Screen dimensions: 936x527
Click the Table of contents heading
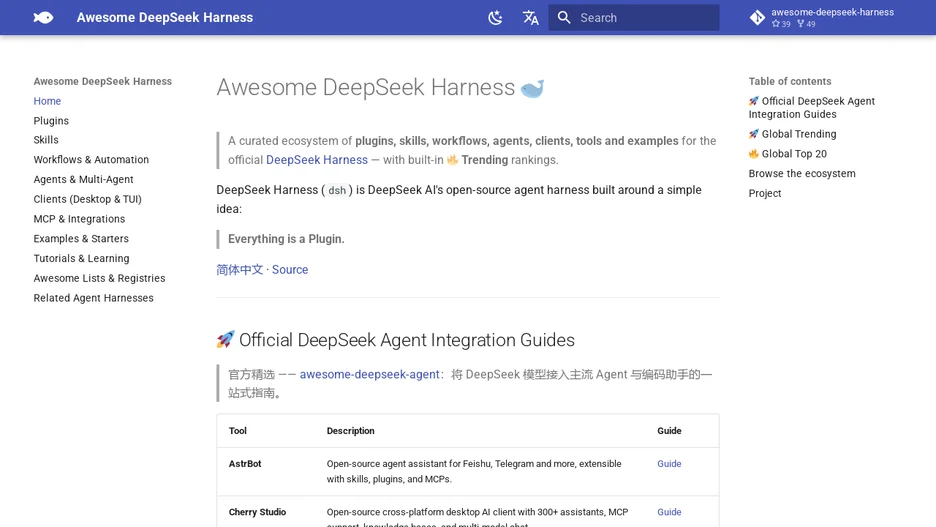pos(790,81)
